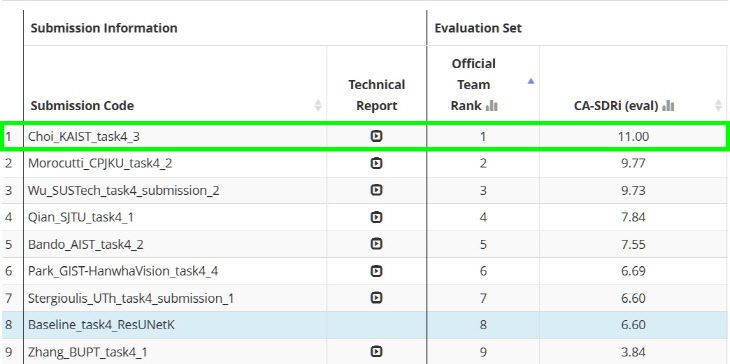
Task: Select the Zhang_BUPT_task4_1 submission row
Action: coord(365,351)
